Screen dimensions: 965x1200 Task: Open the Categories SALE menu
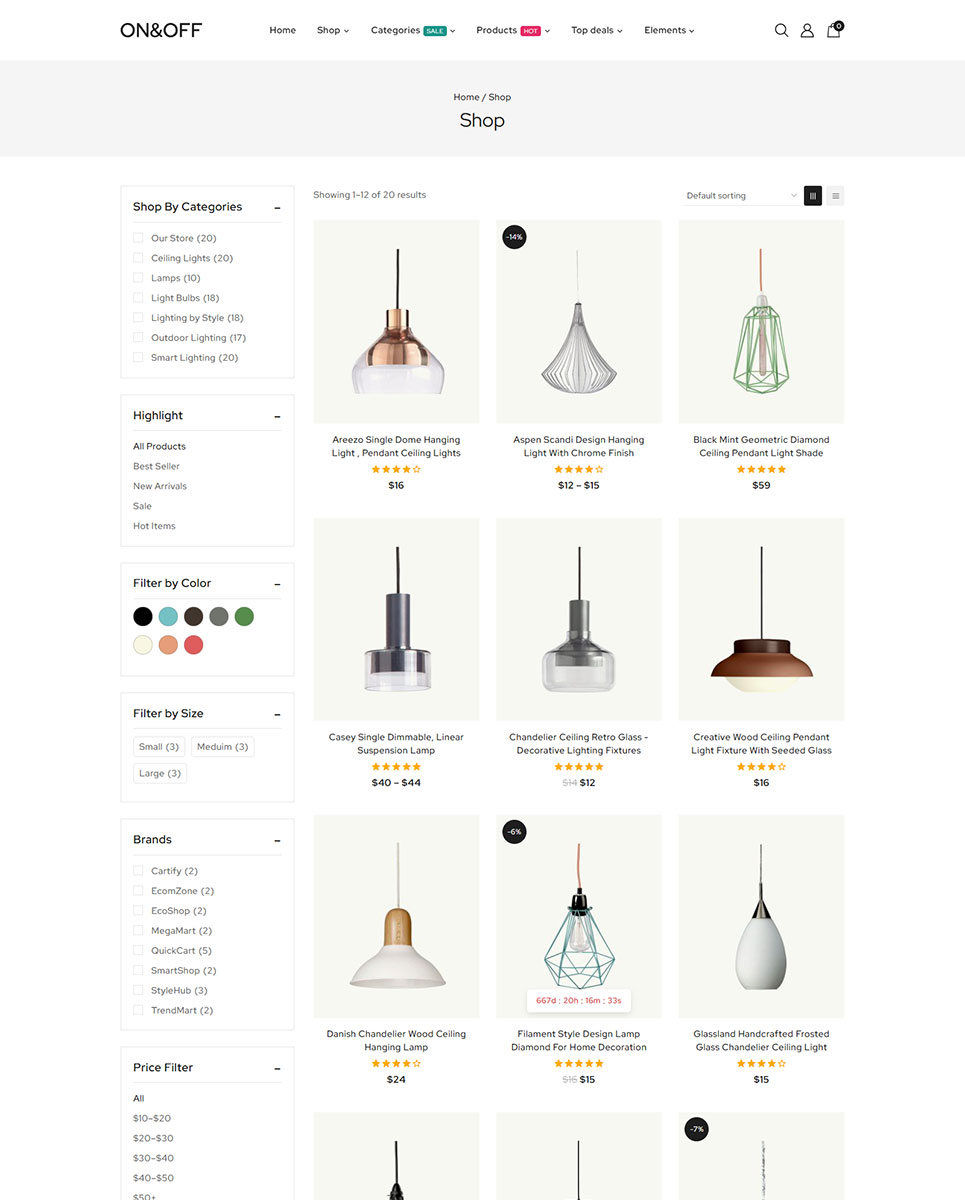coord(412,30)
